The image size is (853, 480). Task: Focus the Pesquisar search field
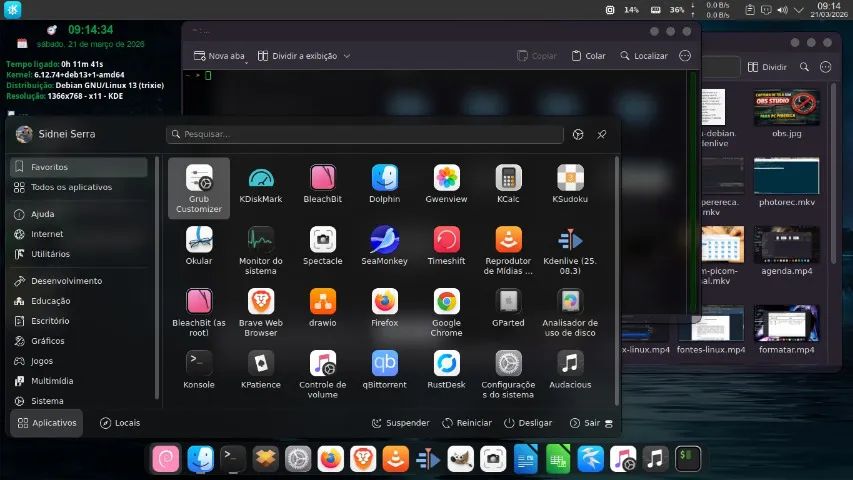[365, 134]
